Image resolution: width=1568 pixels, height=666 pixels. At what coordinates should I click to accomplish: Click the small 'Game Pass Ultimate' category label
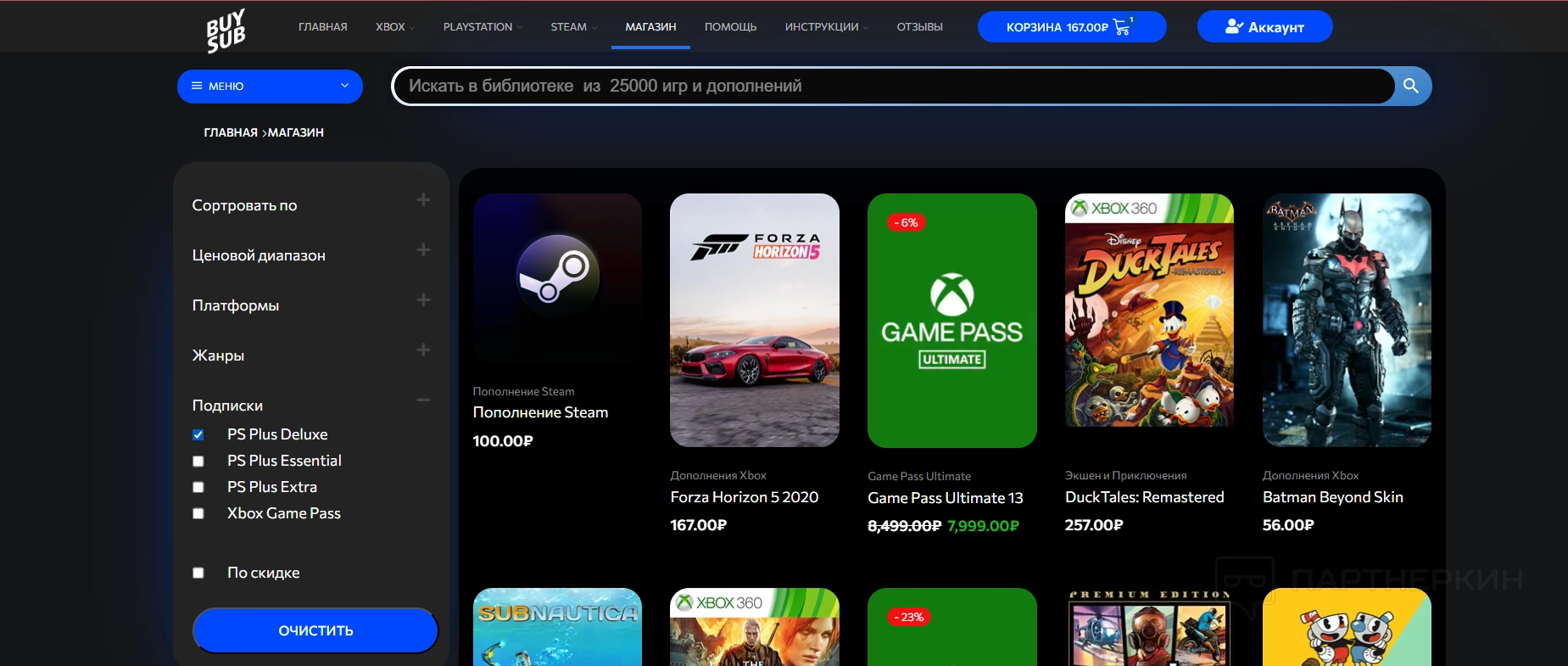click(919, 477)
